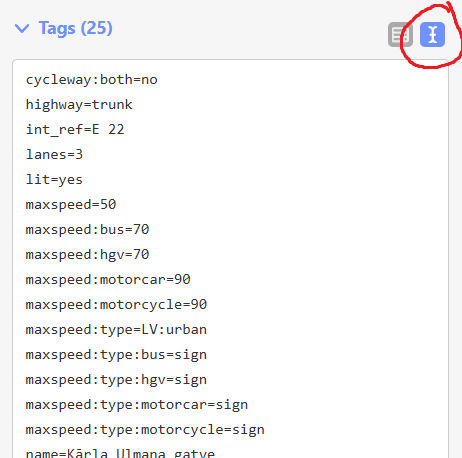Click the maxspeed:type:hgv=sign line
Screen dimensions: 462x458
pos(116,380)
